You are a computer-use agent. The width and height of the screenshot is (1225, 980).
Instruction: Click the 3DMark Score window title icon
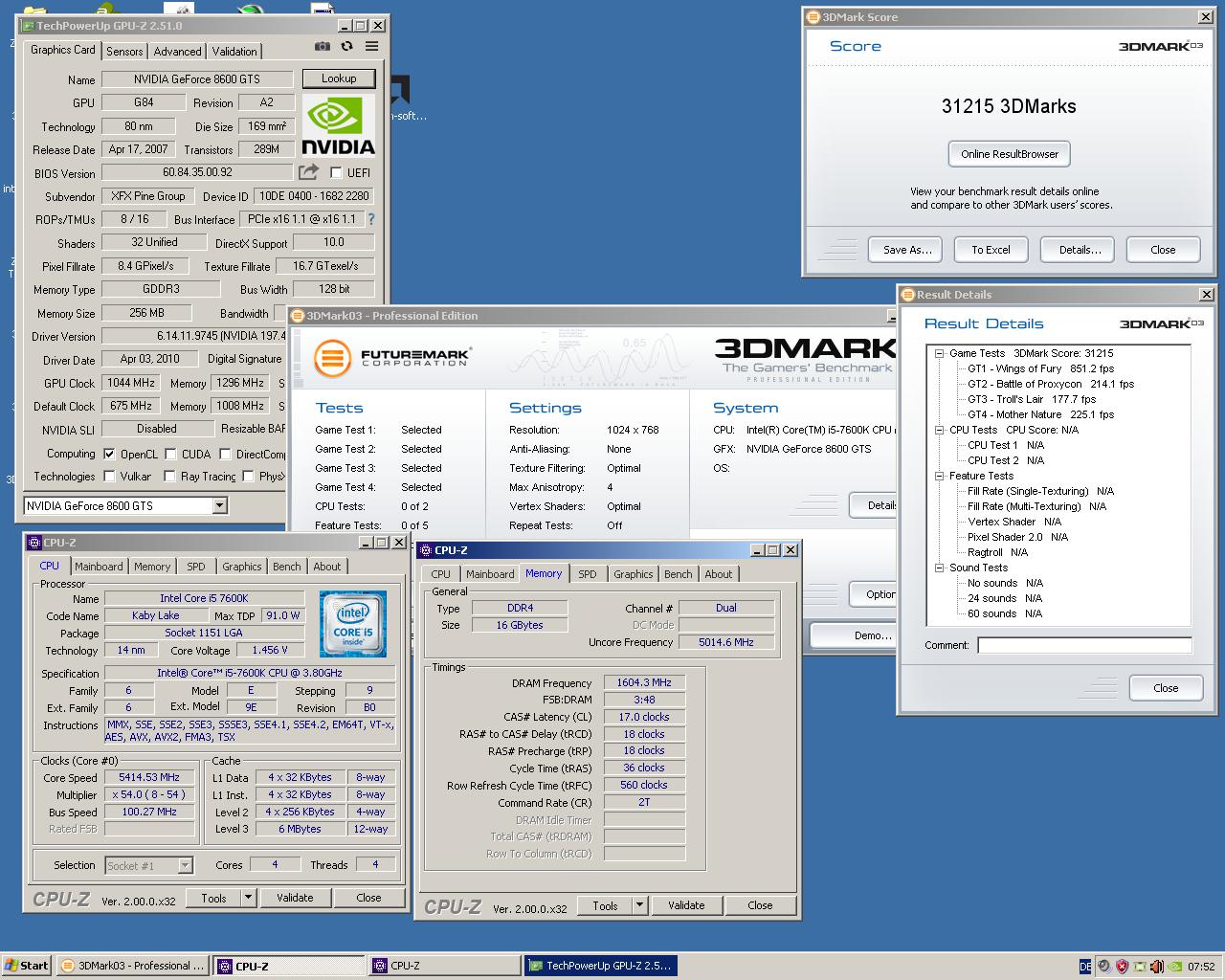[x=813, y=17]
